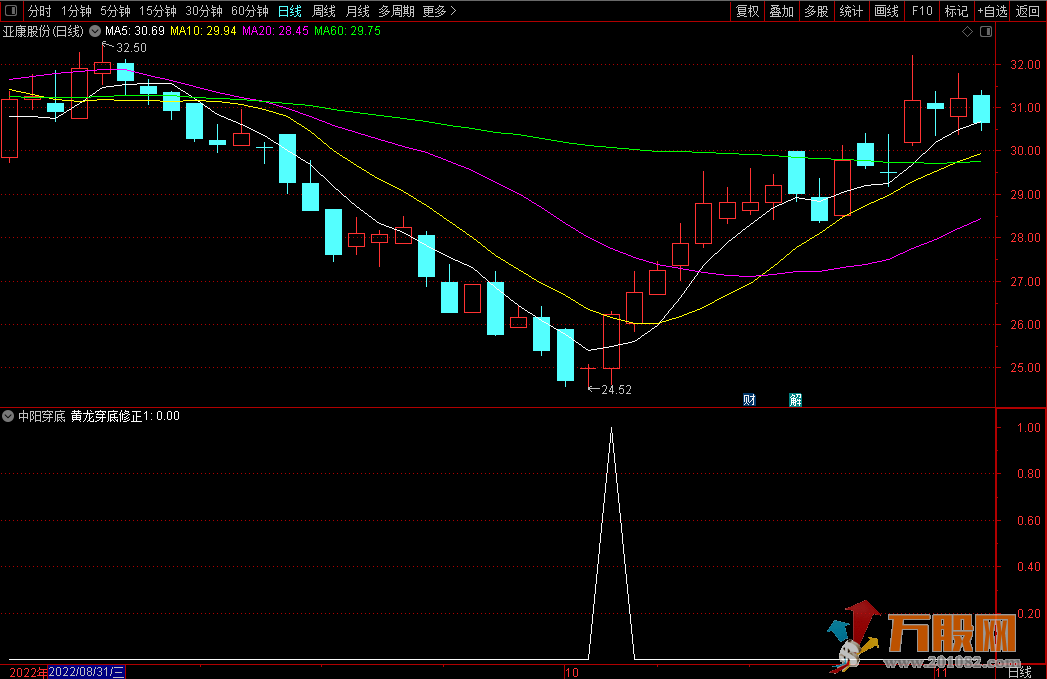Open 多周期 multi-period view
The width and height of the screenshot is (1047, 679).
(x=396, y=11)
